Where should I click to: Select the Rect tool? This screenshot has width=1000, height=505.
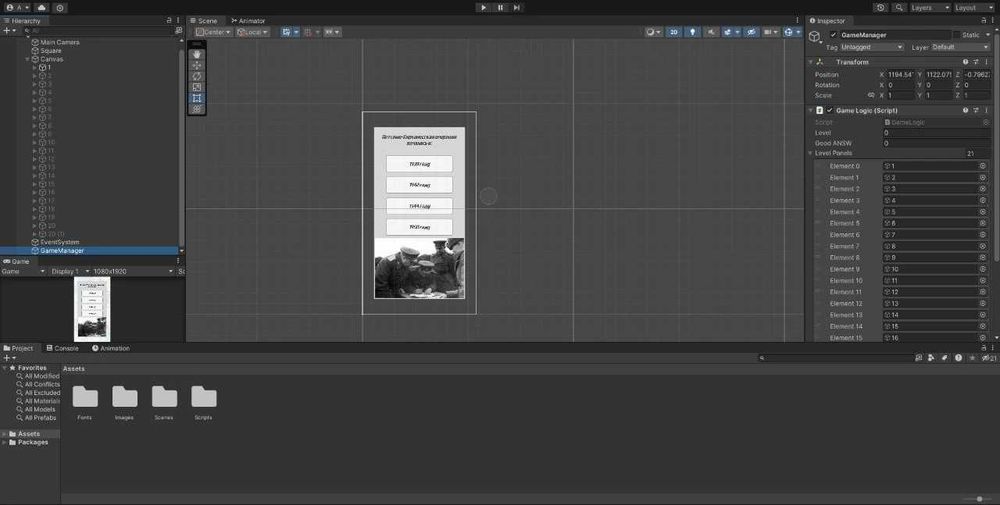click(x=196, y=98)
